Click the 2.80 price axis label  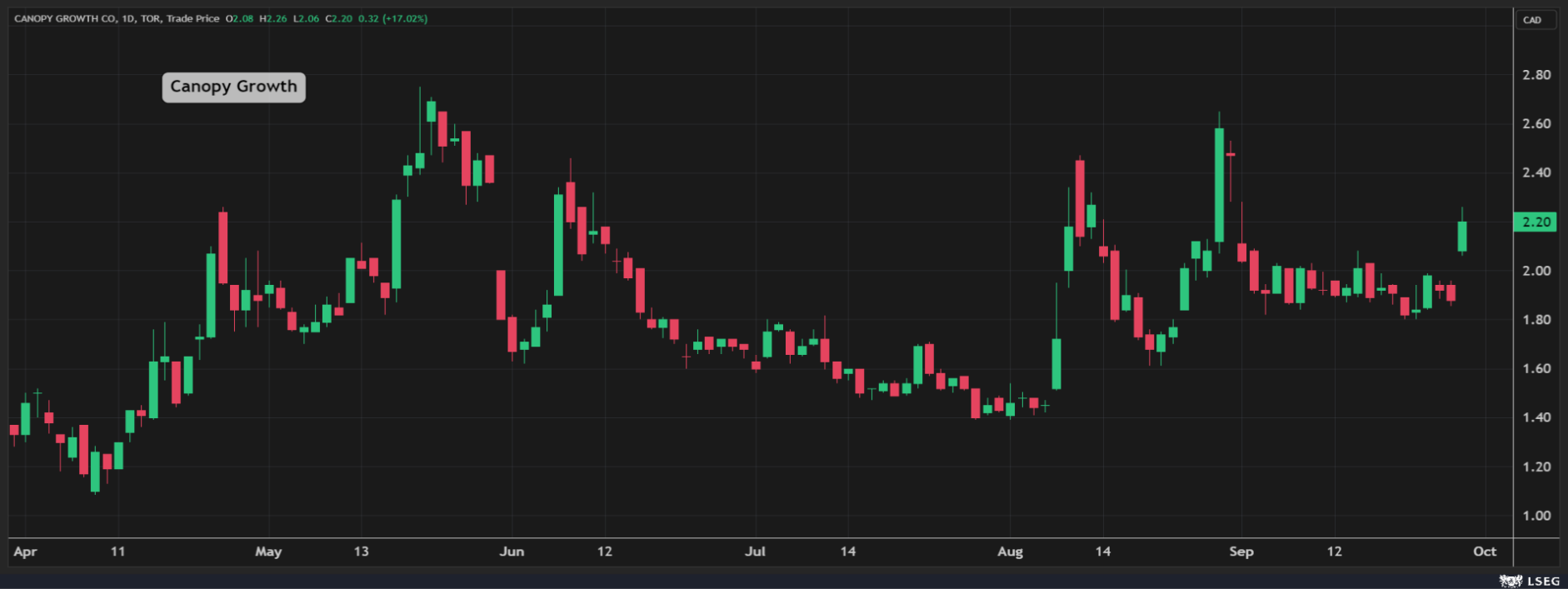pos(1536,75)
